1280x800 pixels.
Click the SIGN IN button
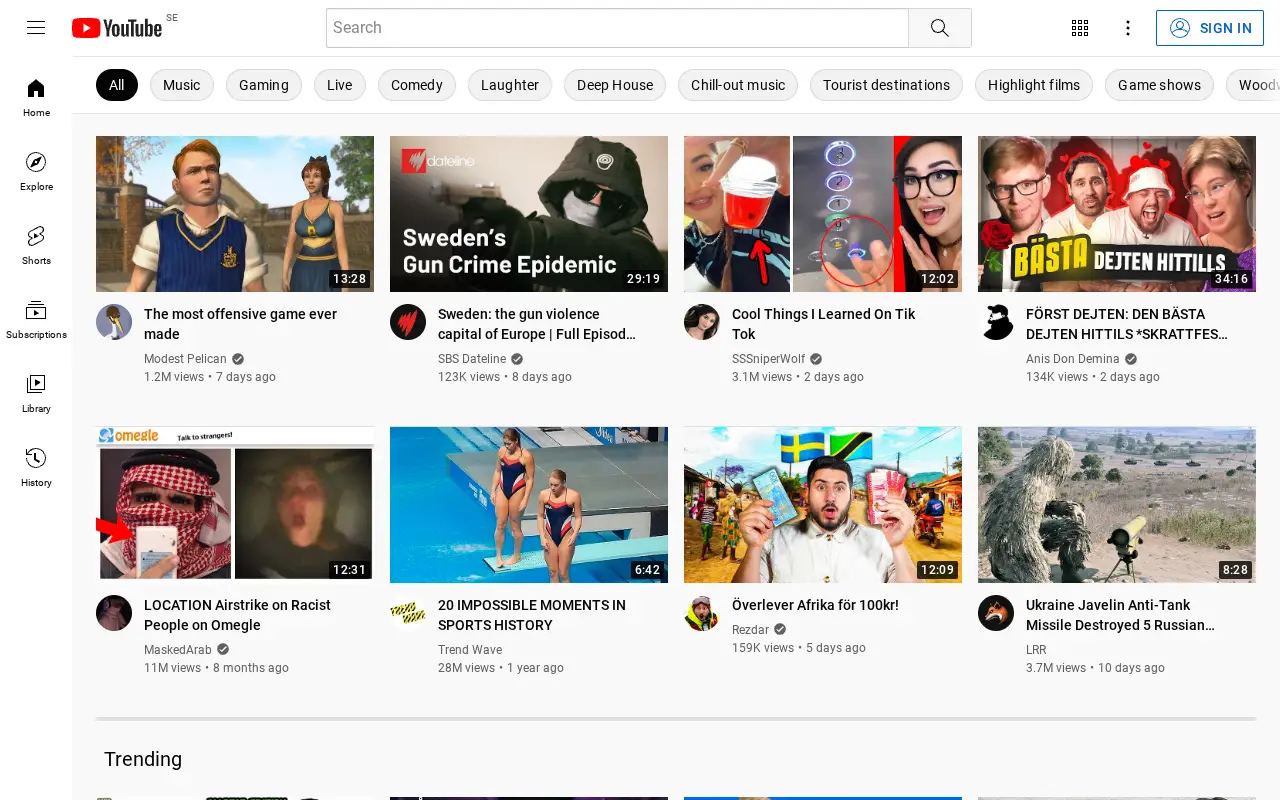point(1210,28)
